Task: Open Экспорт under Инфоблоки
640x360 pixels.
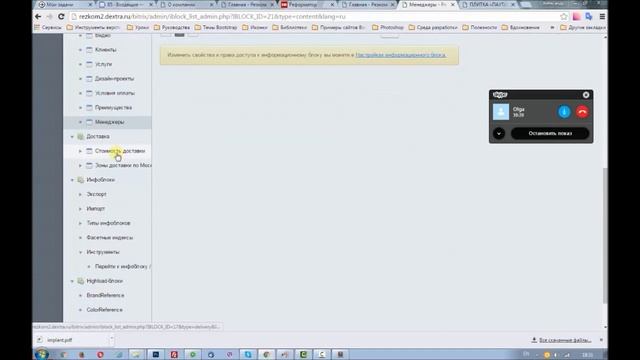Action: (x=96, y=194)
